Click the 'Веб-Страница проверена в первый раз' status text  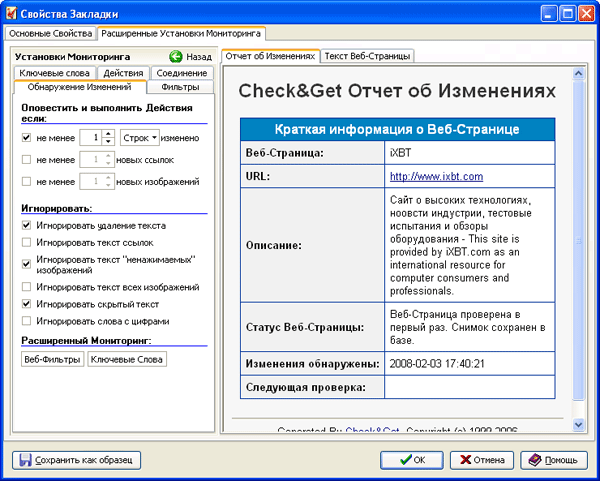click(x=468, y=327)
